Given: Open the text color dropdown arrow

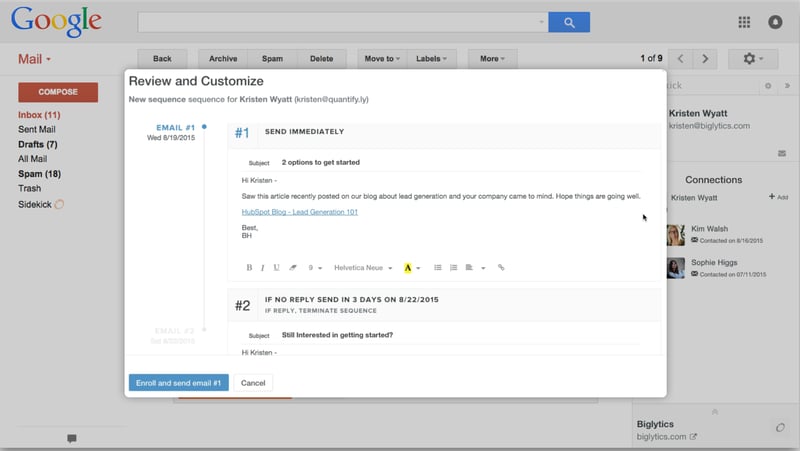Looking at the screenshot, I should (418, 268).
